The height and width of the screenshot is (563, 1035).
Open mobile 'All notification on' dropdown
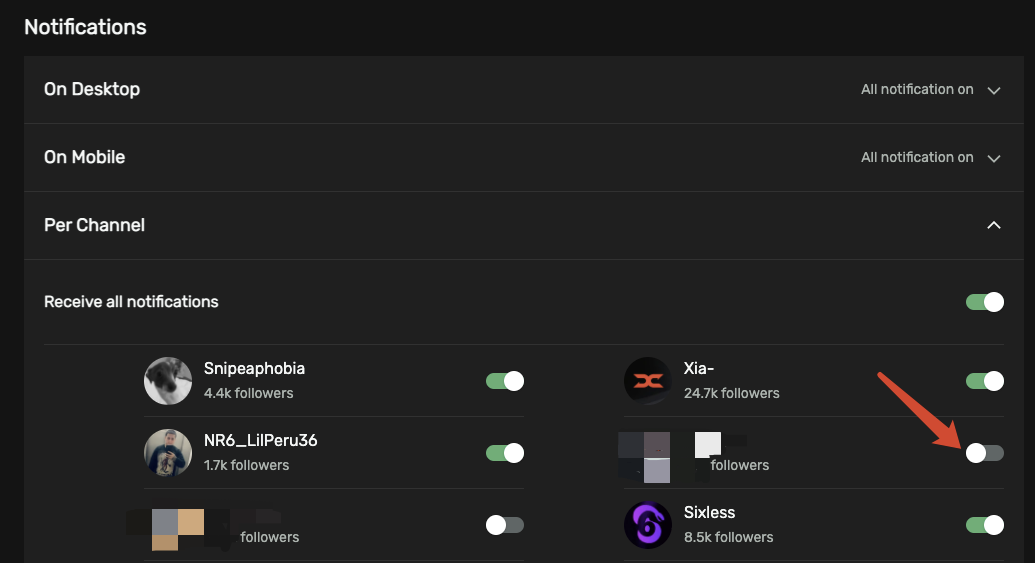[917, 158]
